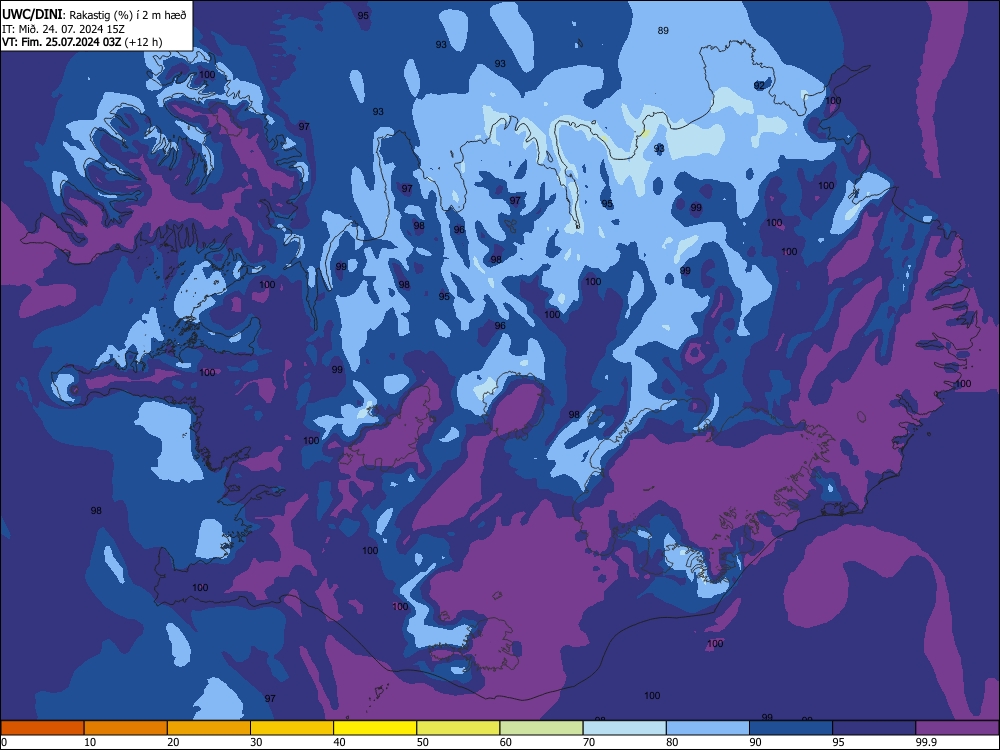Click the legend scale label '40'

tap(340, 742)
